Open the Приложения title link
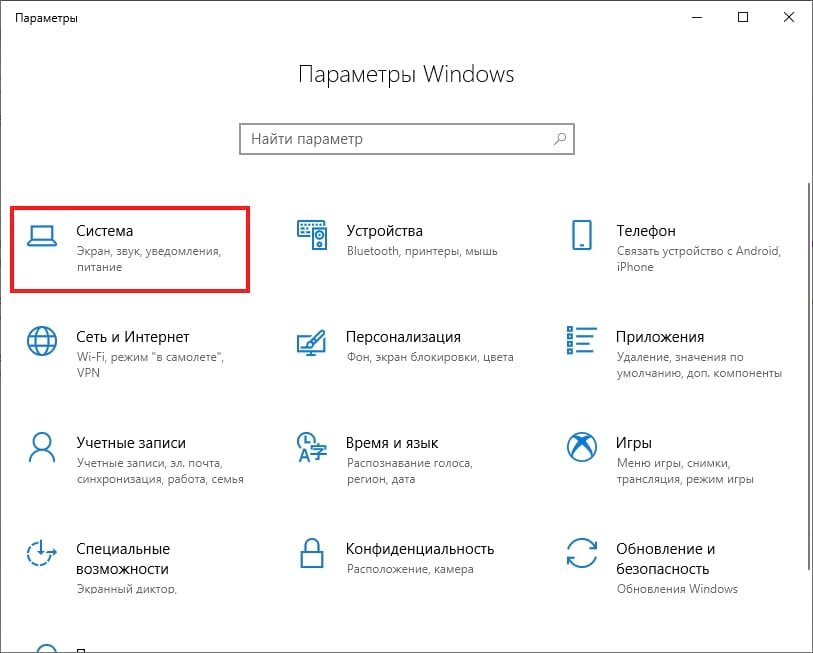Viewport: 813px width, 653px height. (660, 337)
